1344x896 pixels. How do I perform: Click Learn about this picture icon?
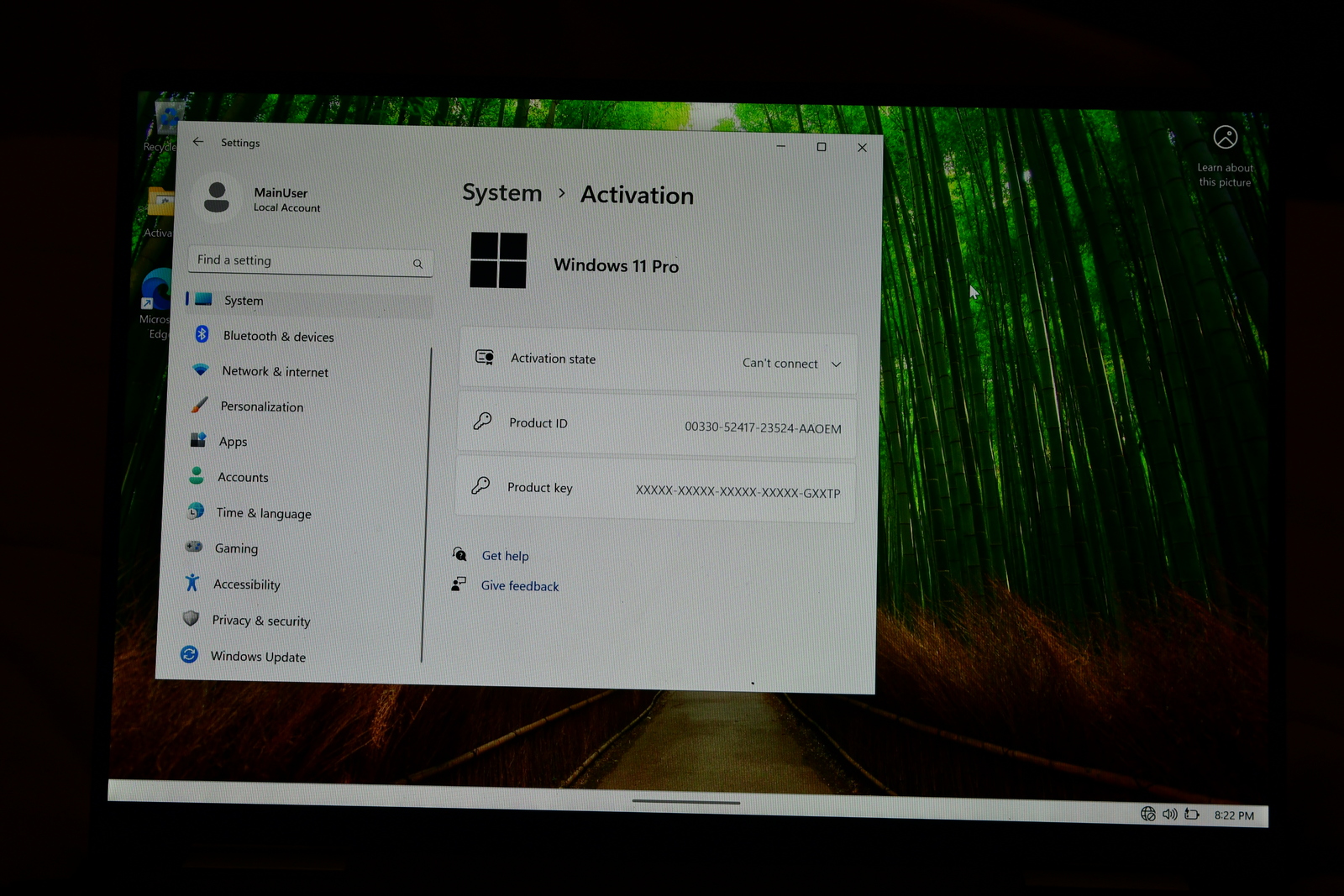point(1226,137)
